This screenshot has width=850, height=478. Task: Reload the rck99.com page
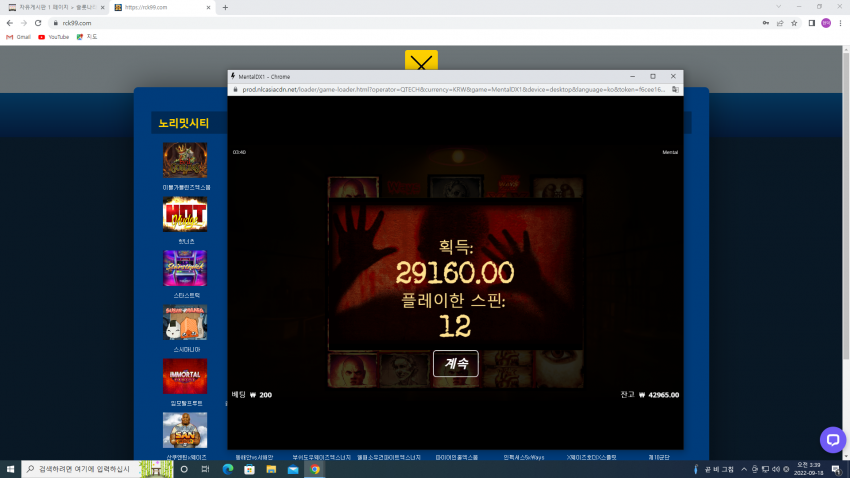coord(38,23)
